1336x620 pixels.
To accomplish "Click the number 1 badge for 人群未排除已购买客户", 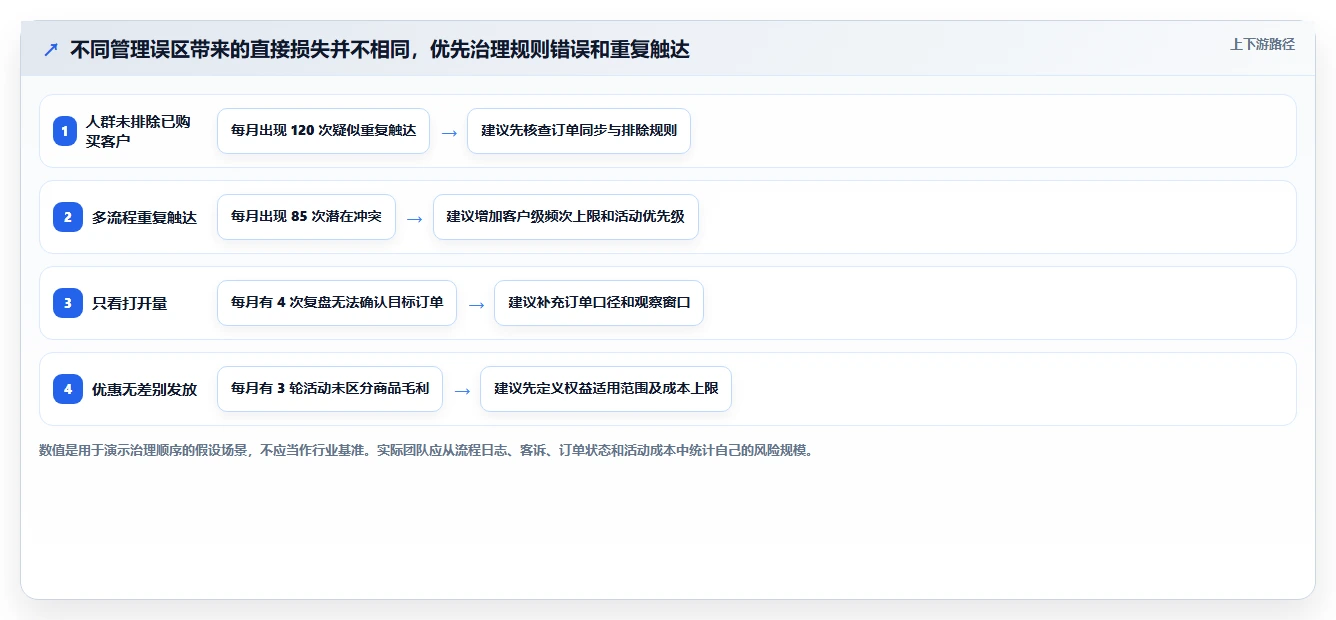I will click(65, 131).
